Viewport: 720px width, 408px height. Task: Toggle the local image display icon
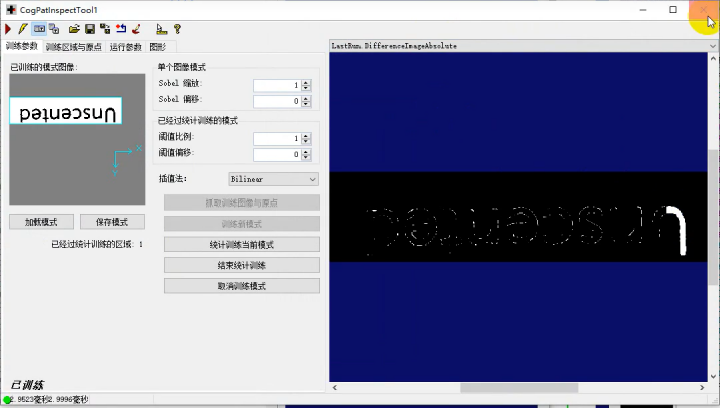[x=39, y=29]
